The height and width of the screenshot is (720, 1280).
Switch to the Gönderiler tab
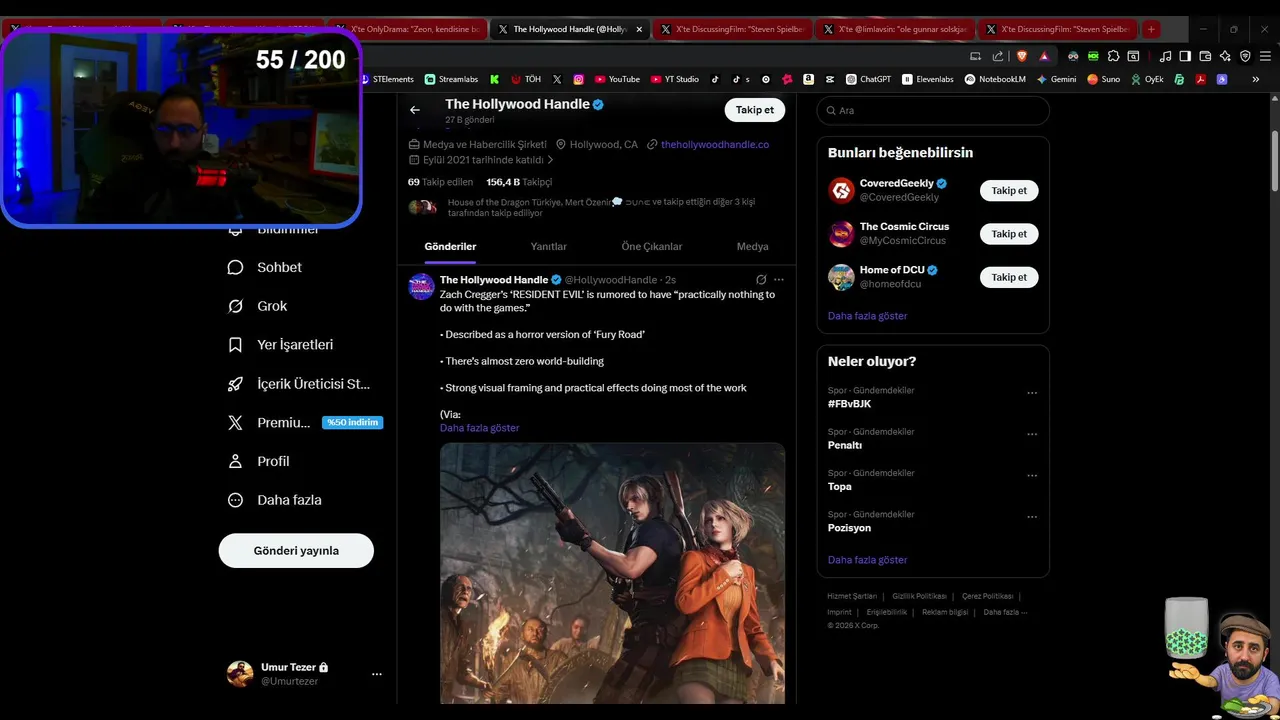pos(450,246)
